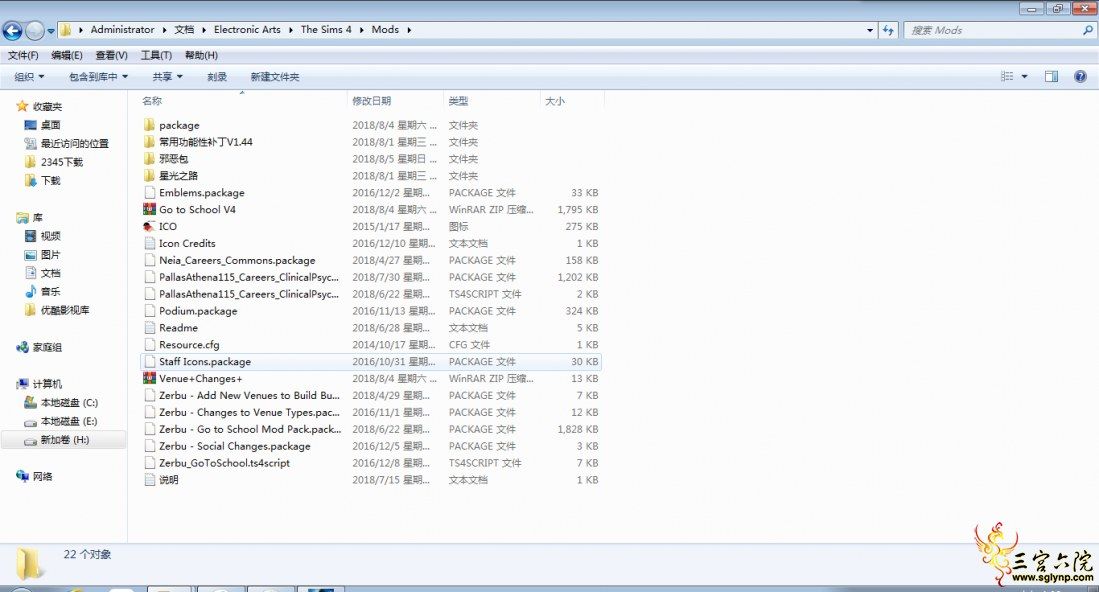Select the Staff Icons.package file icon
Image resolution: width=1099 pixels, height=592 pixels.
tap(149, 362)
